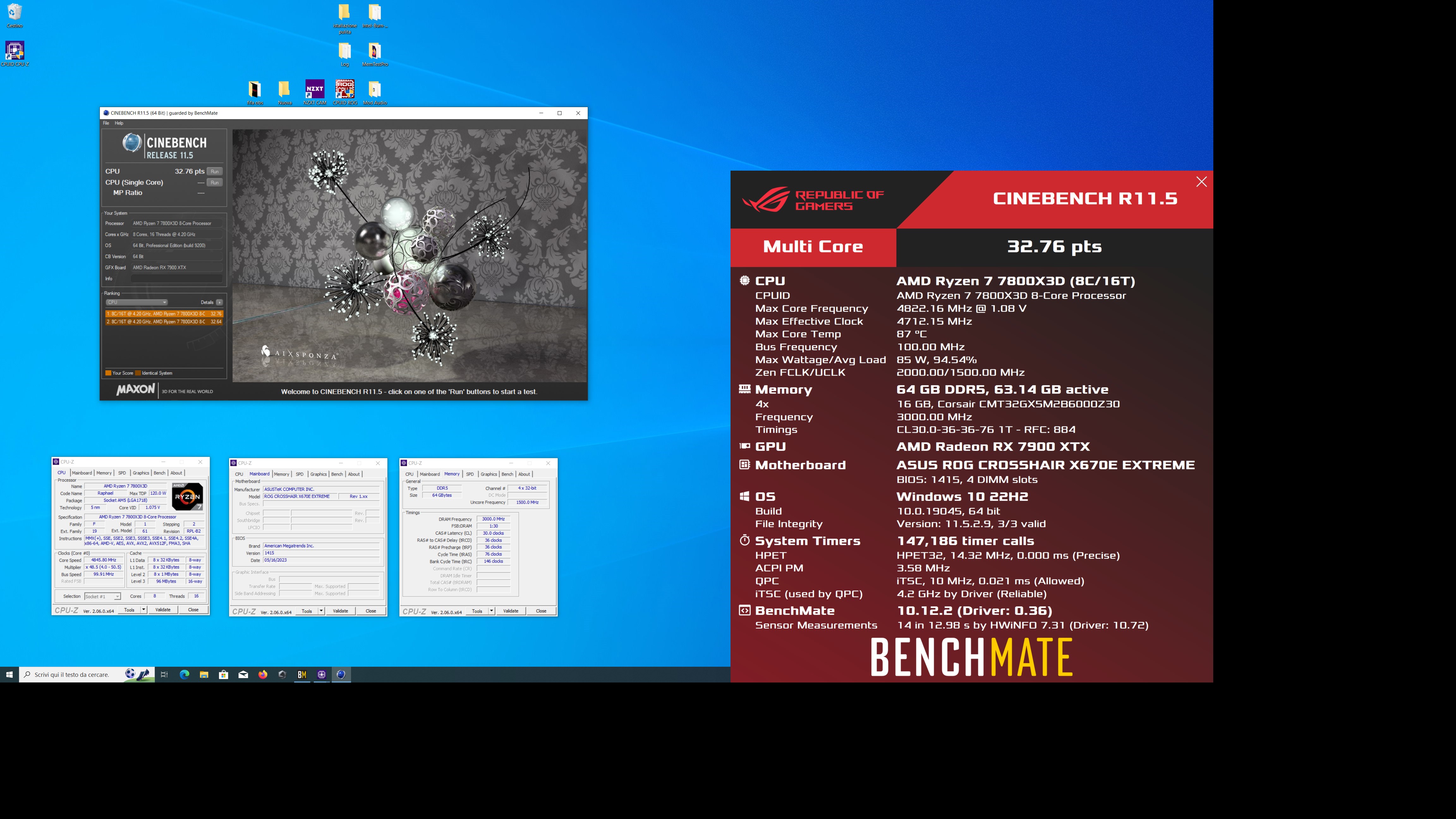Screen dimensions: 1456x819
Task: Open the Tools dropdown arrow in the Memory window
Action: tap(492, 611)
